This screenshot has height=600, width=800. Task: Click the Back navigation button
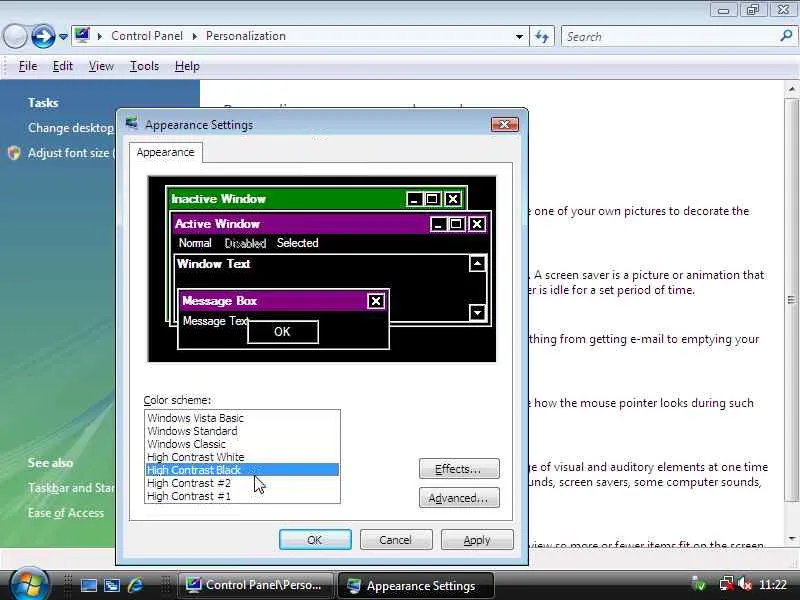tap(15, 37)
